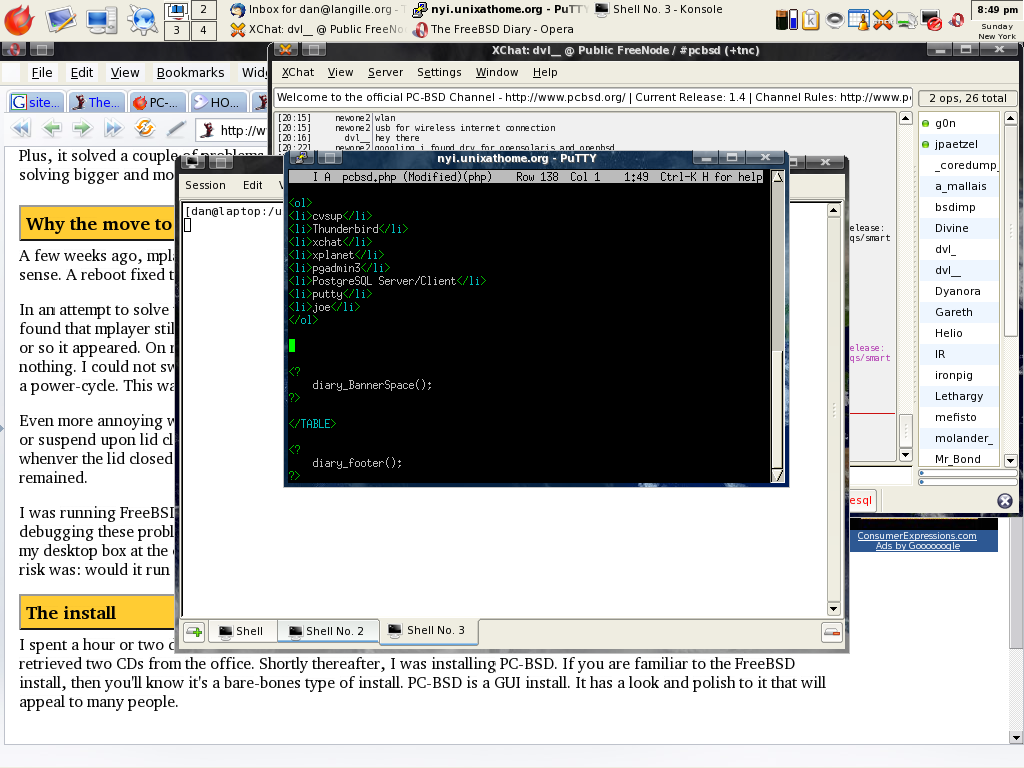Go back one page in Opera

tap(52, 129)
